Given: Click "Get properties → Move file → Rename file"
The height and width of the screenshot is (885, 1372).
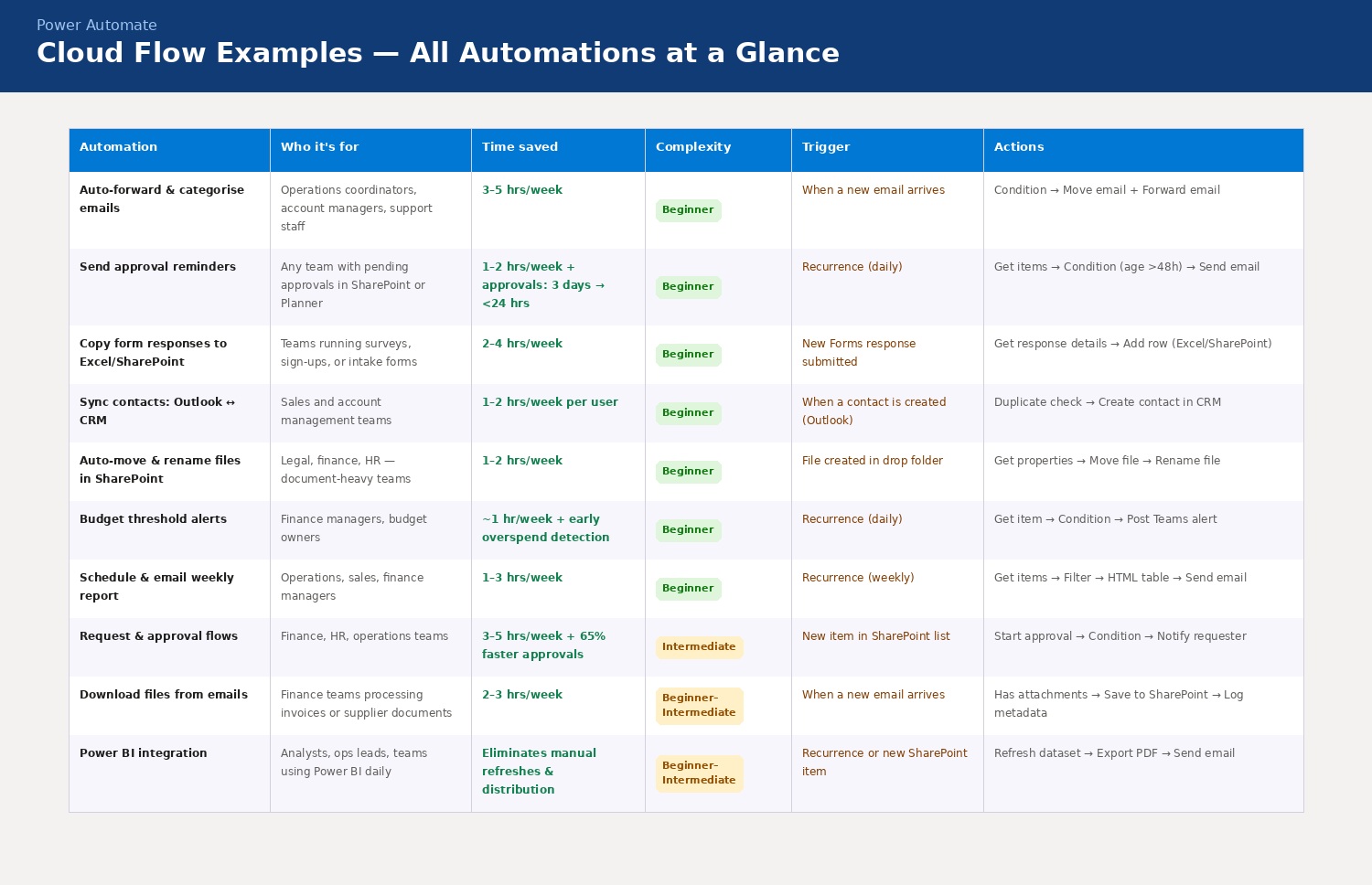Looking at the screenshot, I should pyautogui.click(x=1107, y=461).
